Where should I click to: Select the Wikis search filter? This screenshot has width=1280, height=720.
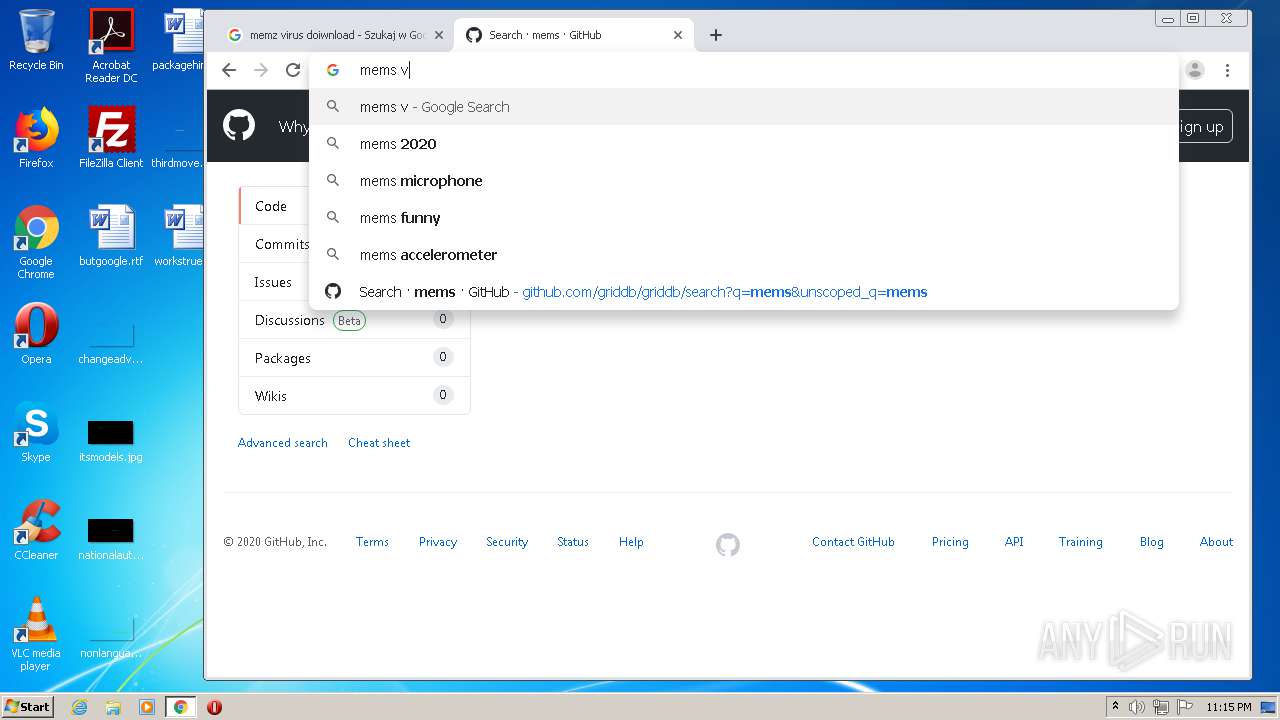354,396
